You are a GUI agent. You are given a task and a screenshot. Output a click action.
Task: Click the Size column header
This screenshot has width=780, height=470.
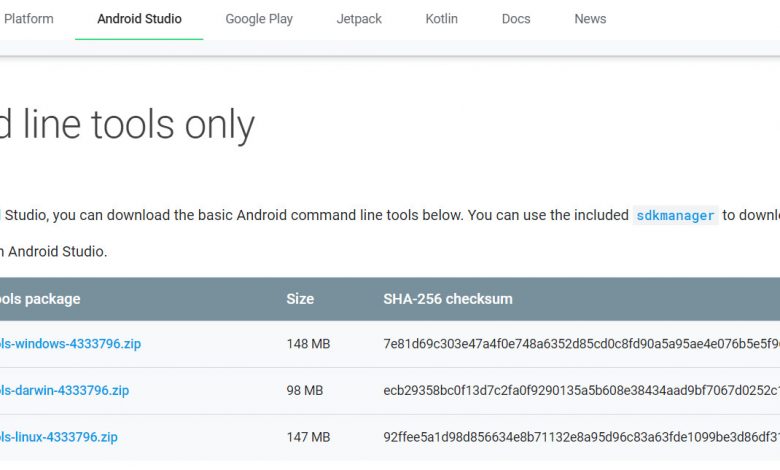(x=300, y=299)
